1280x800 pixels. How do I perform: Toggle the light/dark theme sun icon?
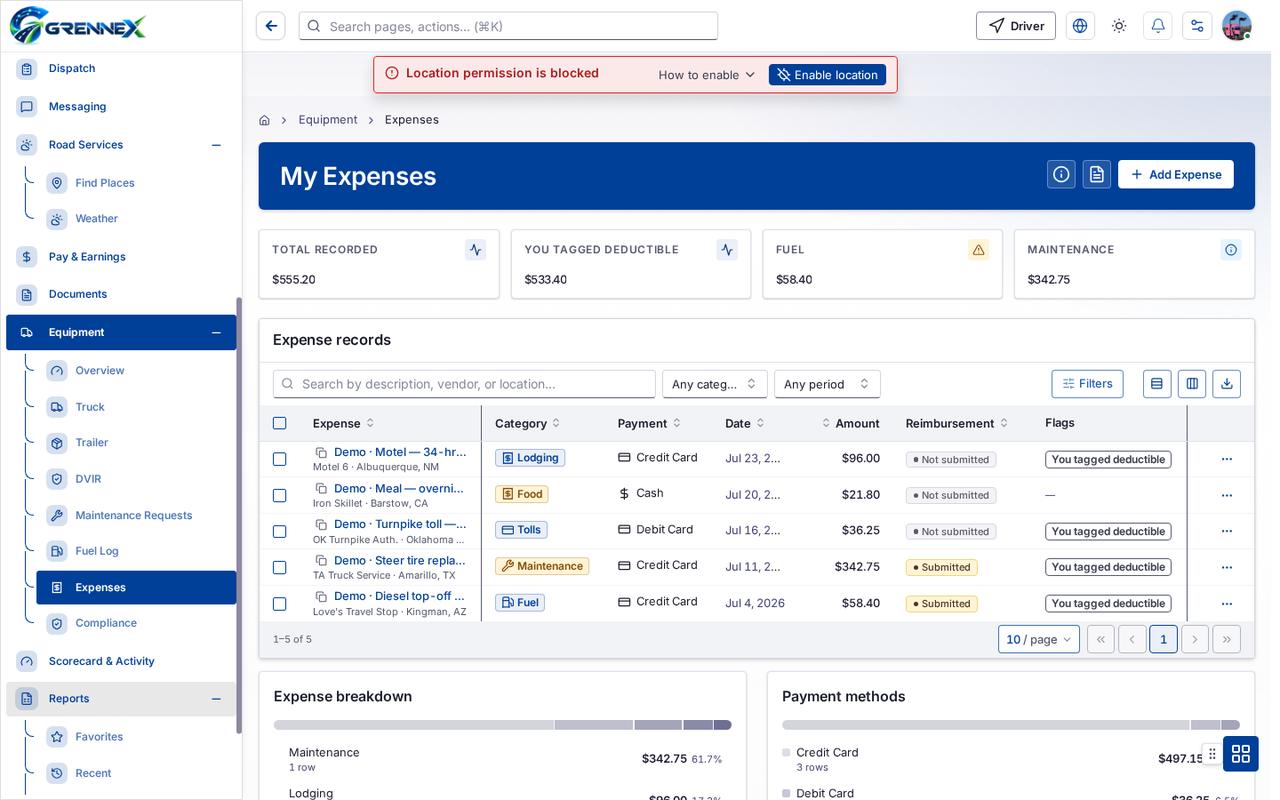(x=1119, y=26)
